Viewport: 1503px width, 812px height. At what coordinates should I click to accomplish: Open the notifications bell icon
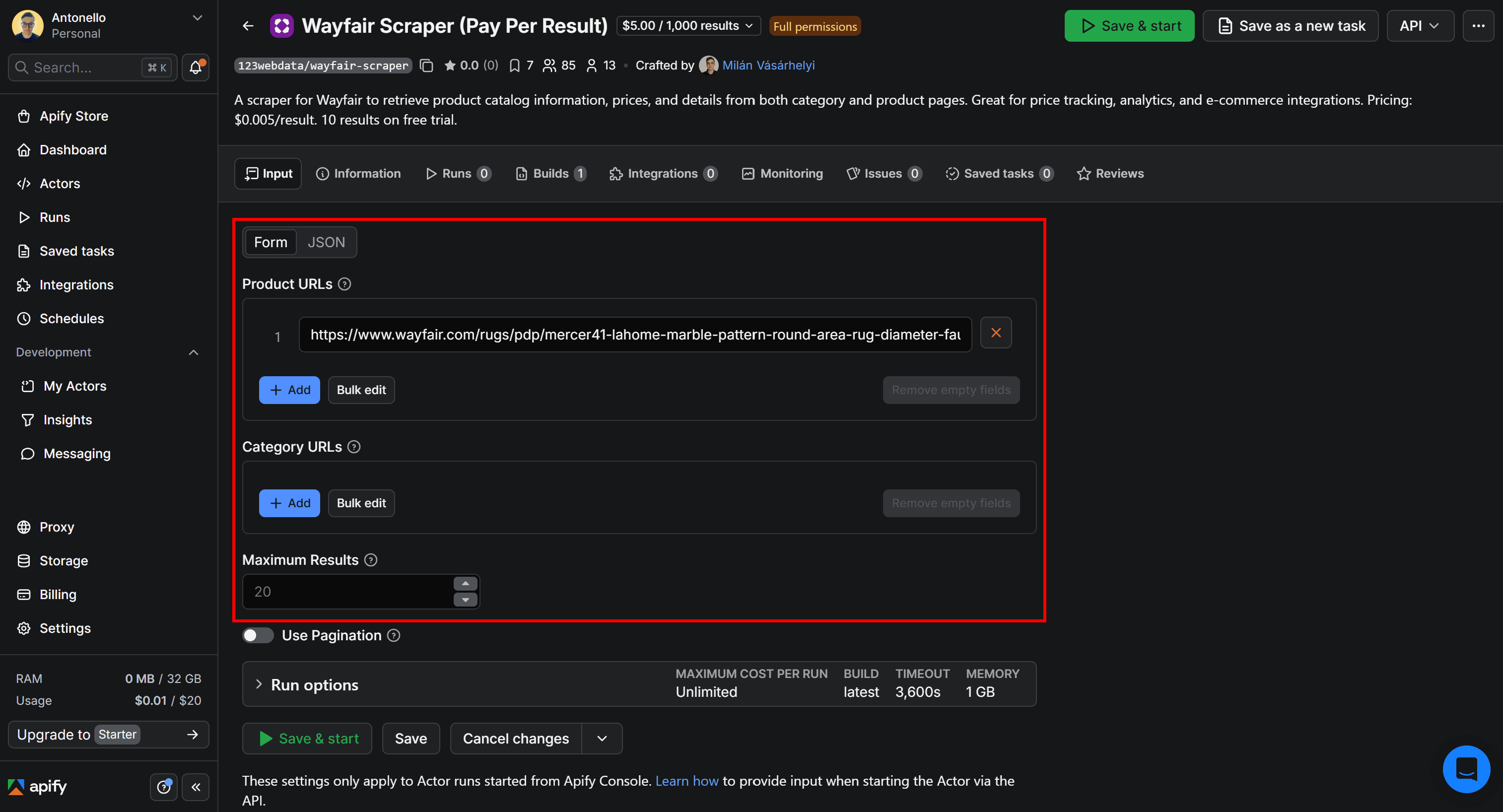(196, 68)
